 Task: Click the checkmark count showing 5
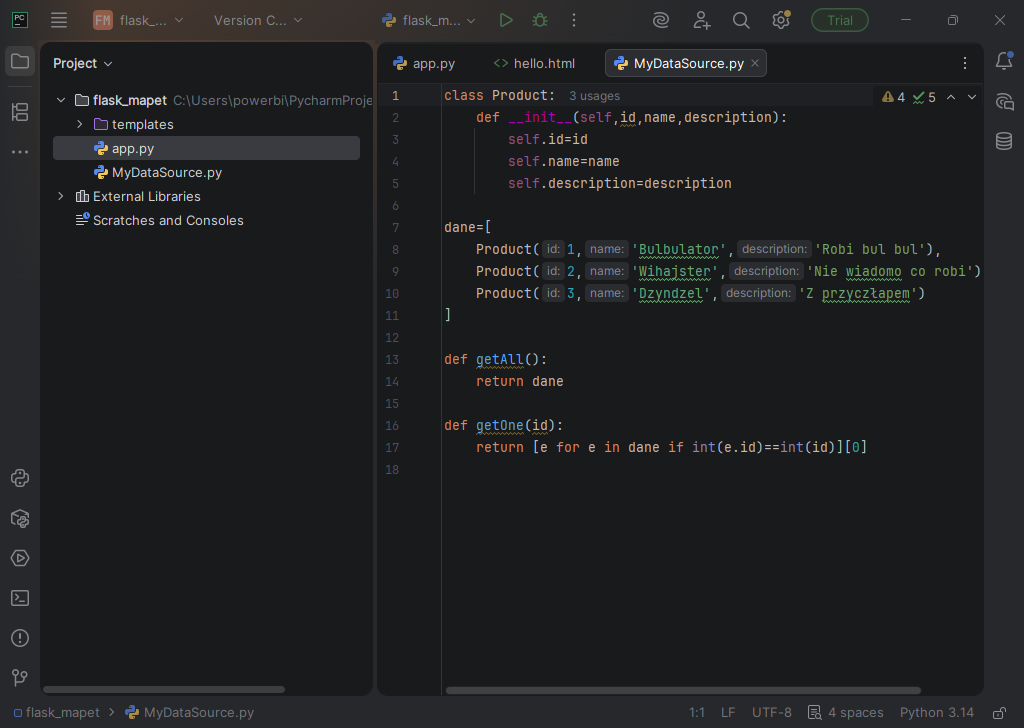pyautogui.click(x=924, y=97)
